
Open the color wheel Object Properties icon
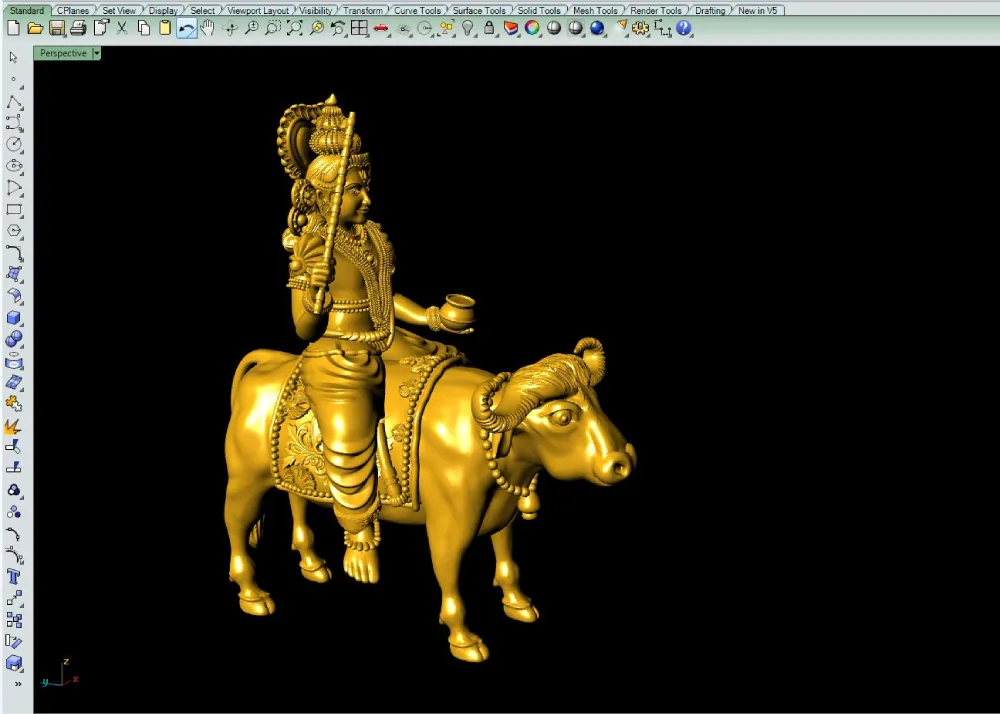click(x=533, y=28)
